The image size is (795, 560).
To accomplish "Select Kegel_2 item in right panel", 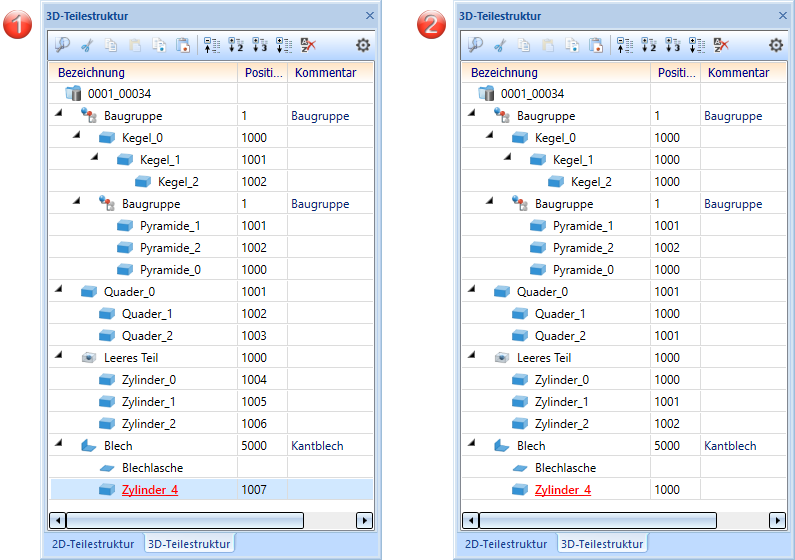I will tap(591, 182).
